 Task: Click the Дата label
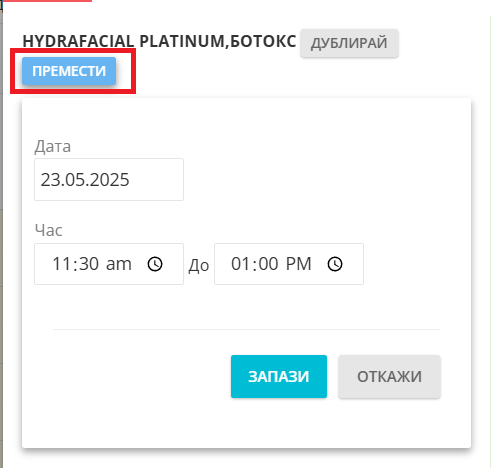[53, 146]
